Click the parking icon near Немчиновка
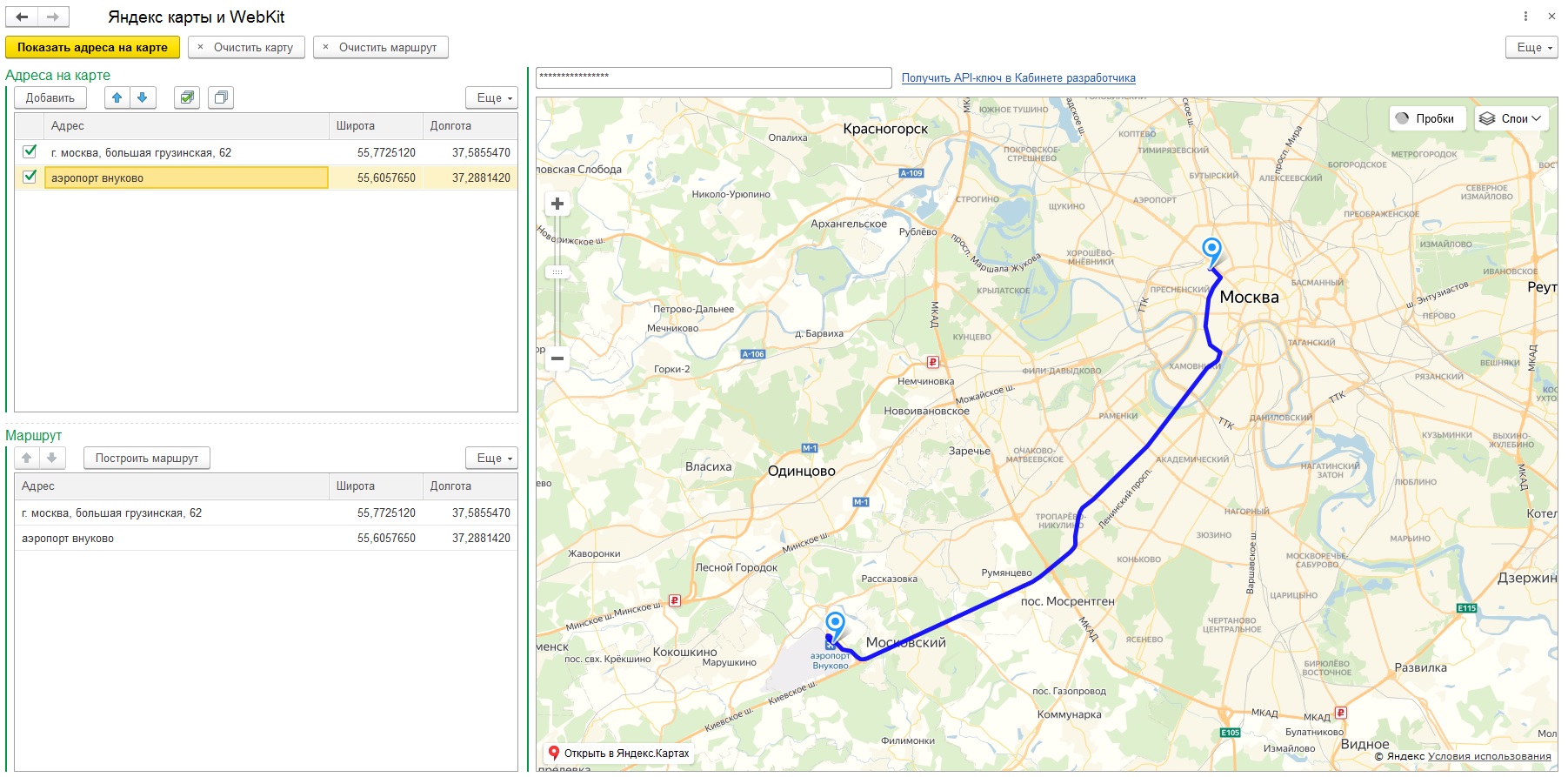 point(932,362)
